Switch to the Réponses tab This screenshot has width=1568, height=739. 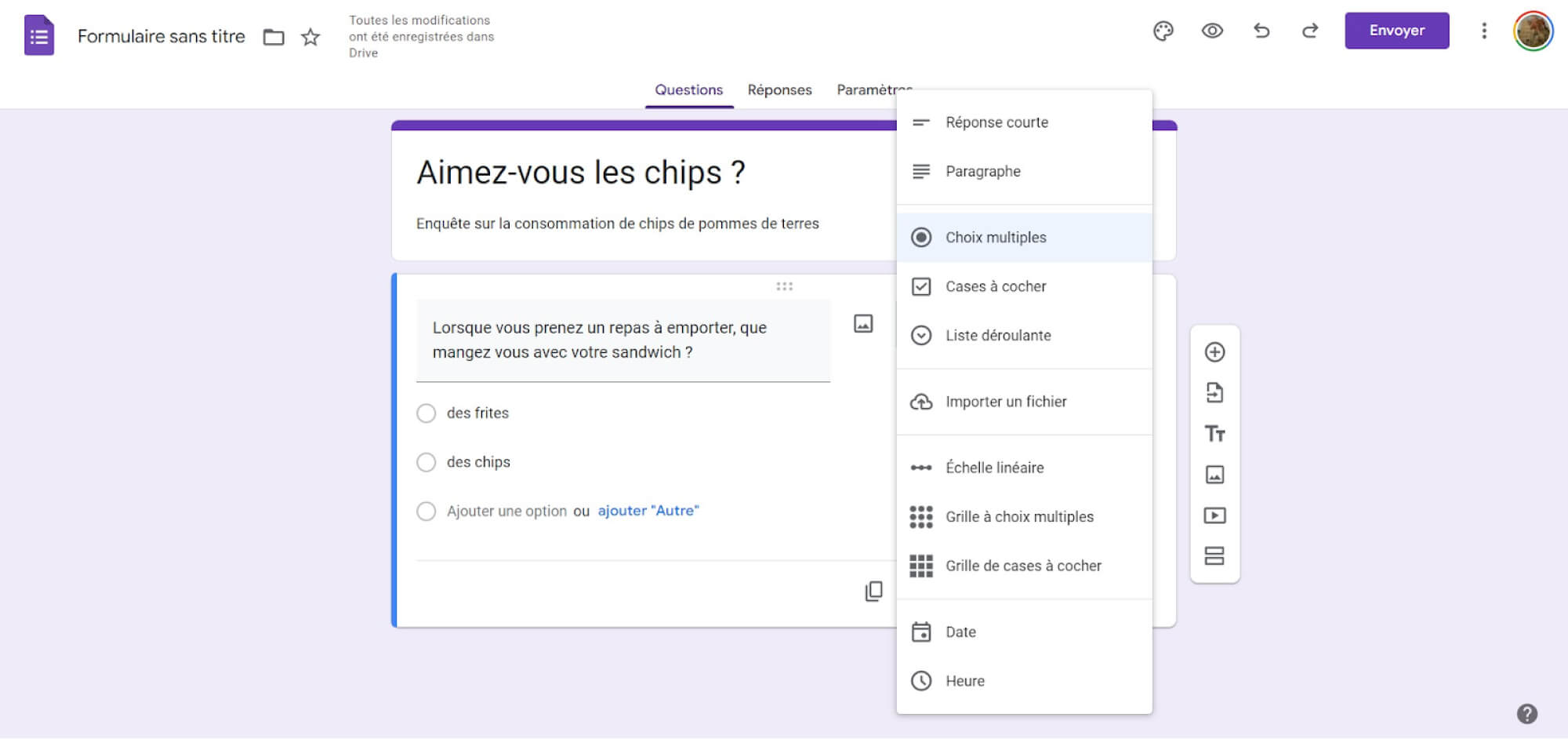coord(779,89)
